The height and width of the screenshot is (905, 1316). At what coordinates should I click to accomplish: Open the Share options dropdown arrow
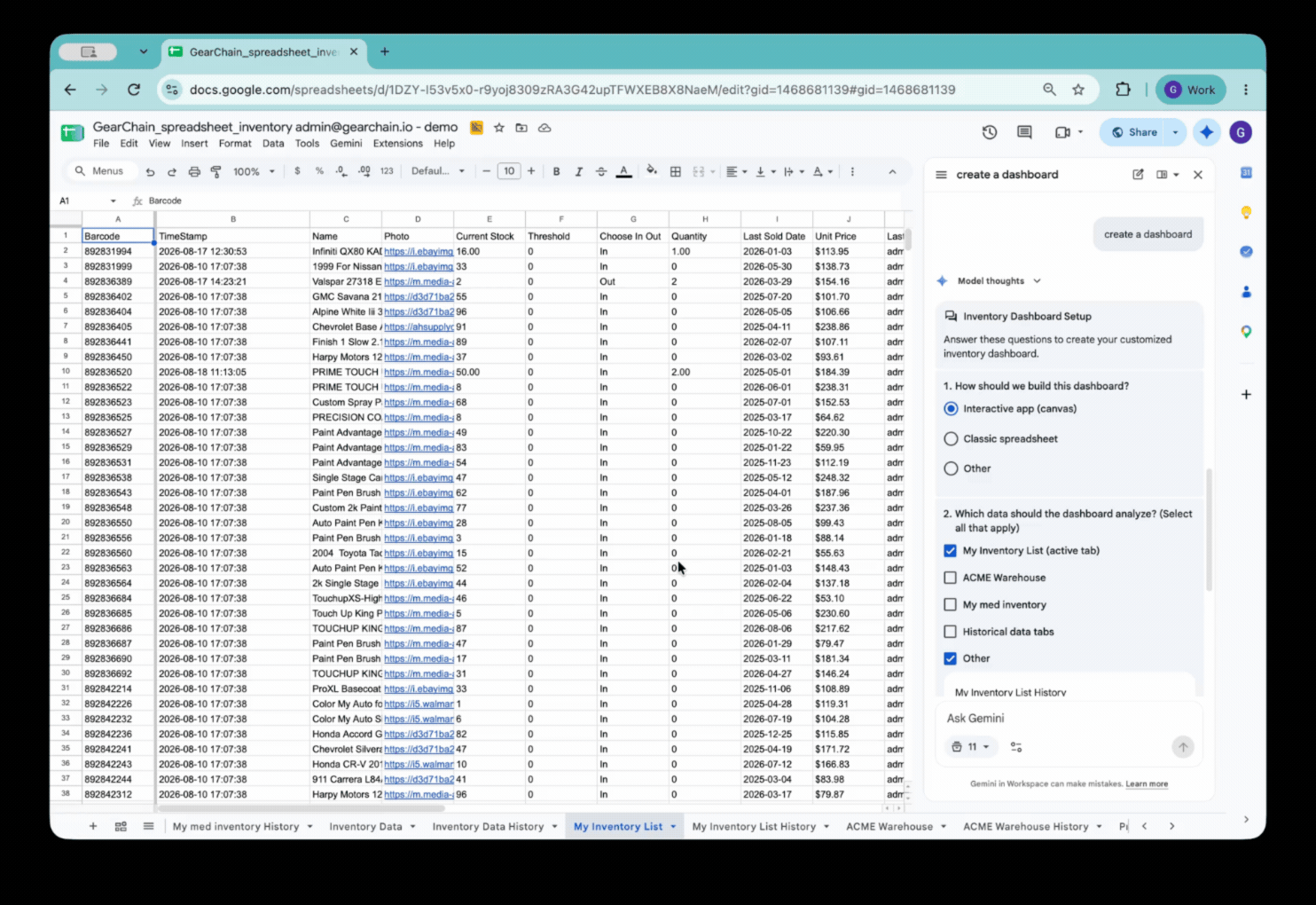tap(1175, 132)
